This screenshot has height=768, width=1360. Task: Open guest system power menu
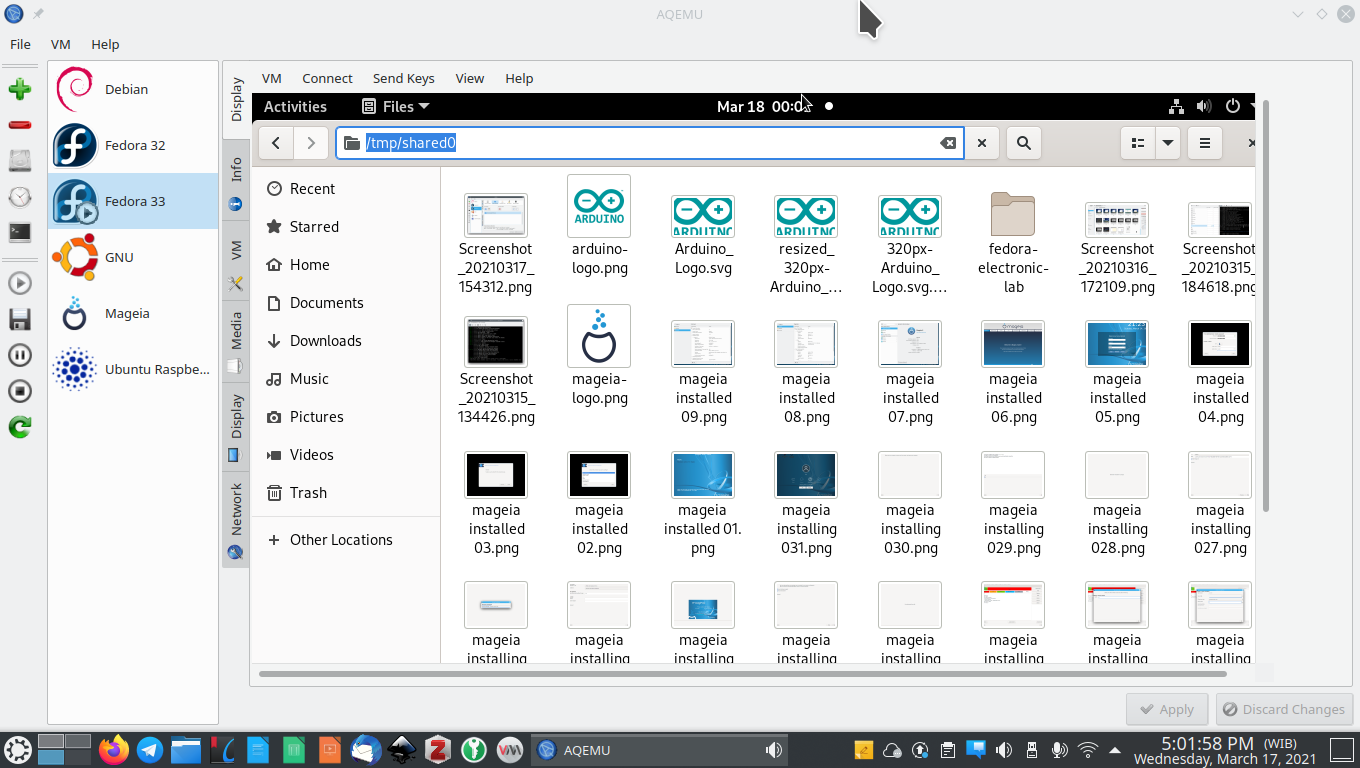1233,106
